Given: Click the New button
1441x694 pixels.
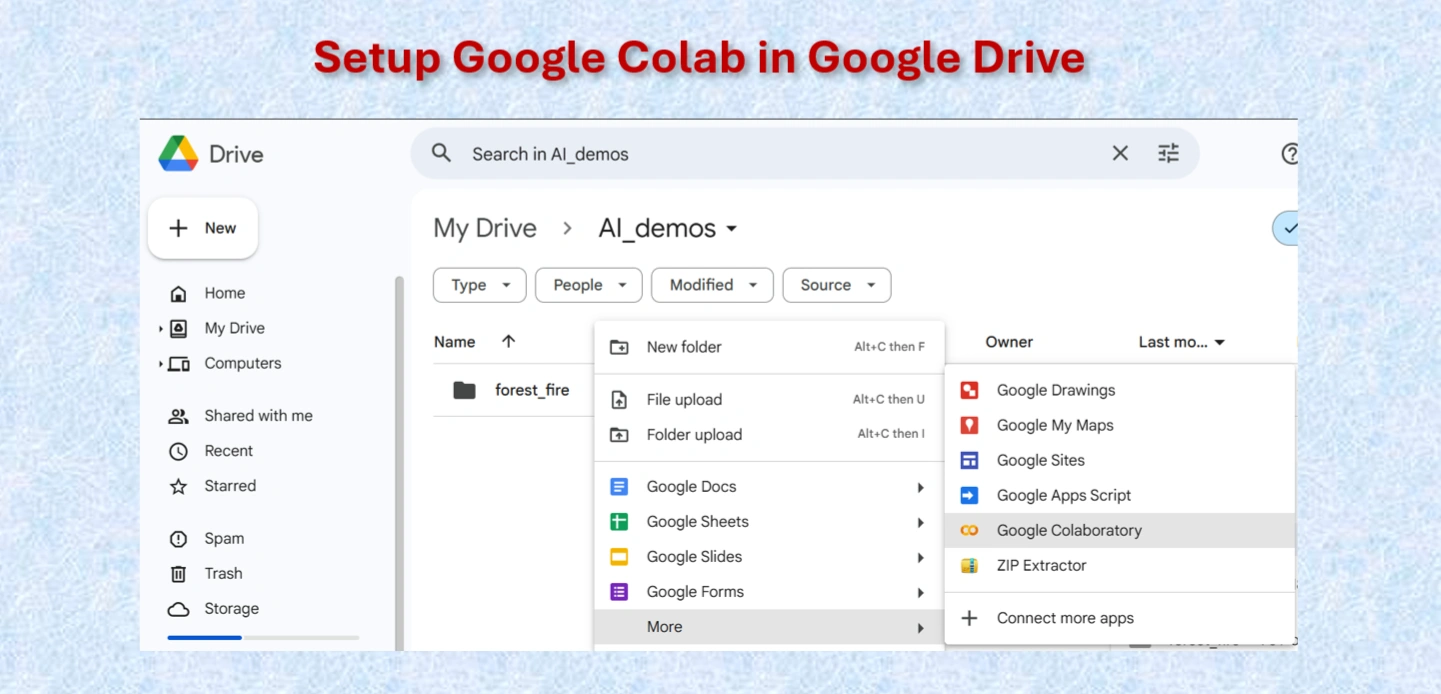Looking at the screenshot, I should 203,228.
